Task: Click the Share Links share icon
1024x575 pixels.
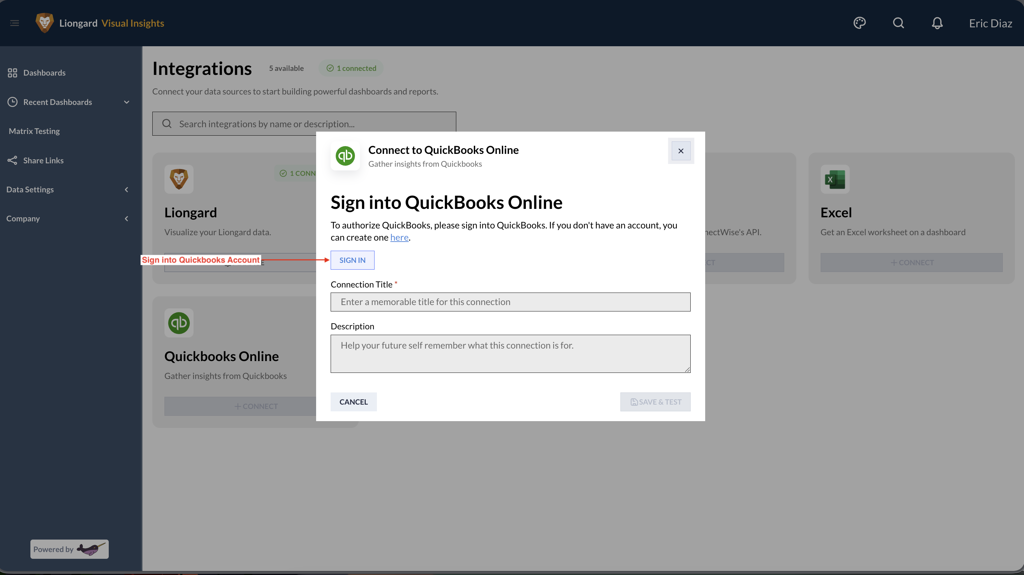Action: point(12,160)
